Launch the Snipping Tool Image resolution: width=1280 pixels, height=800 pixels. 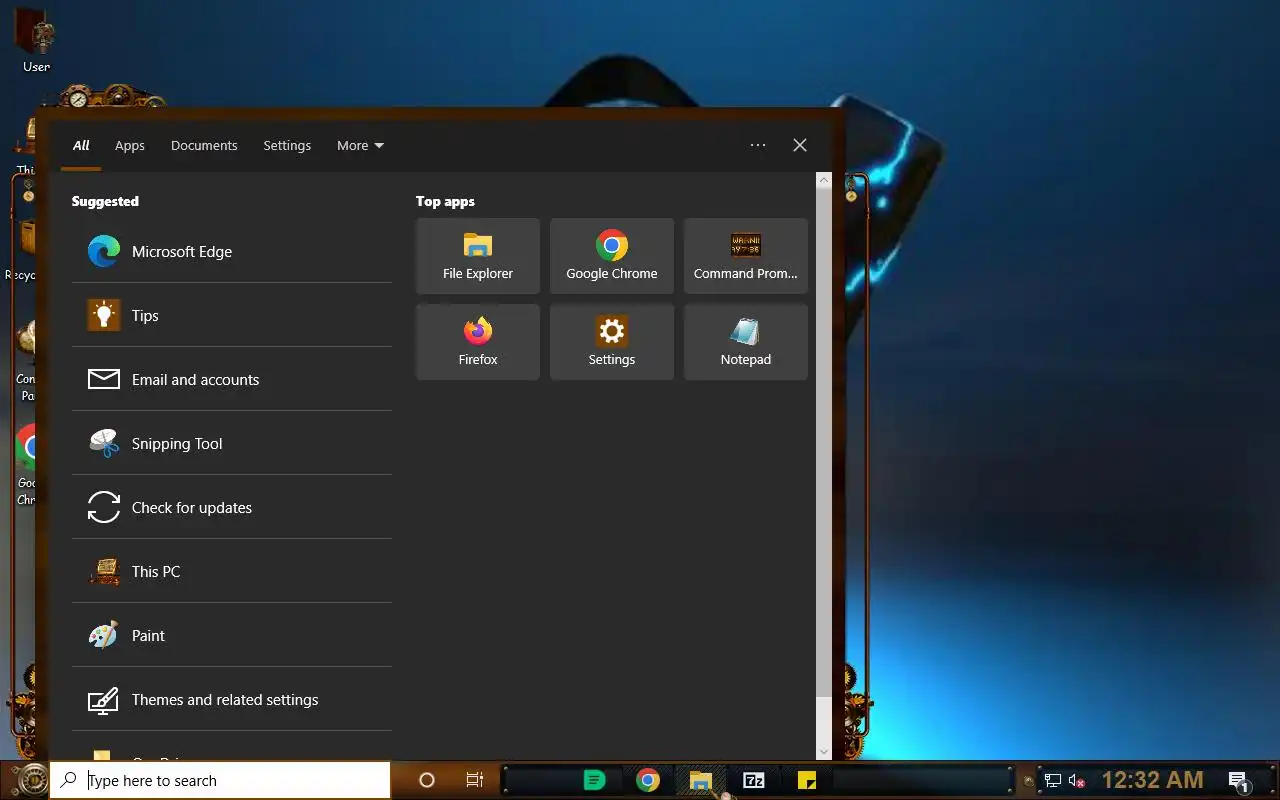[231, 443]
